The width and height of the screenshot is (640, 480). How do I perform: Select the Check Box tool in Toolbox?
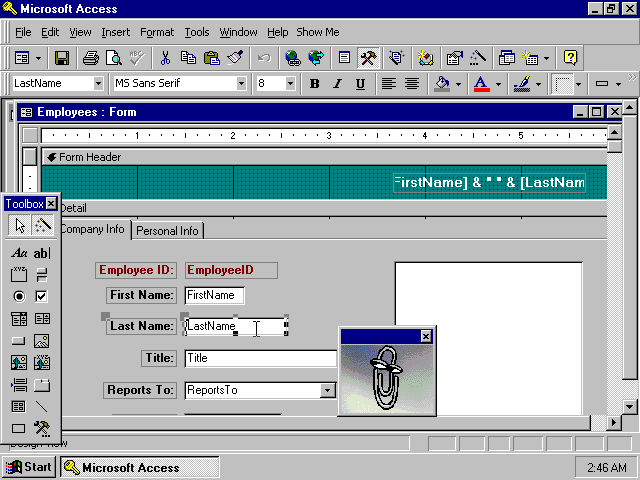(42, 296)
